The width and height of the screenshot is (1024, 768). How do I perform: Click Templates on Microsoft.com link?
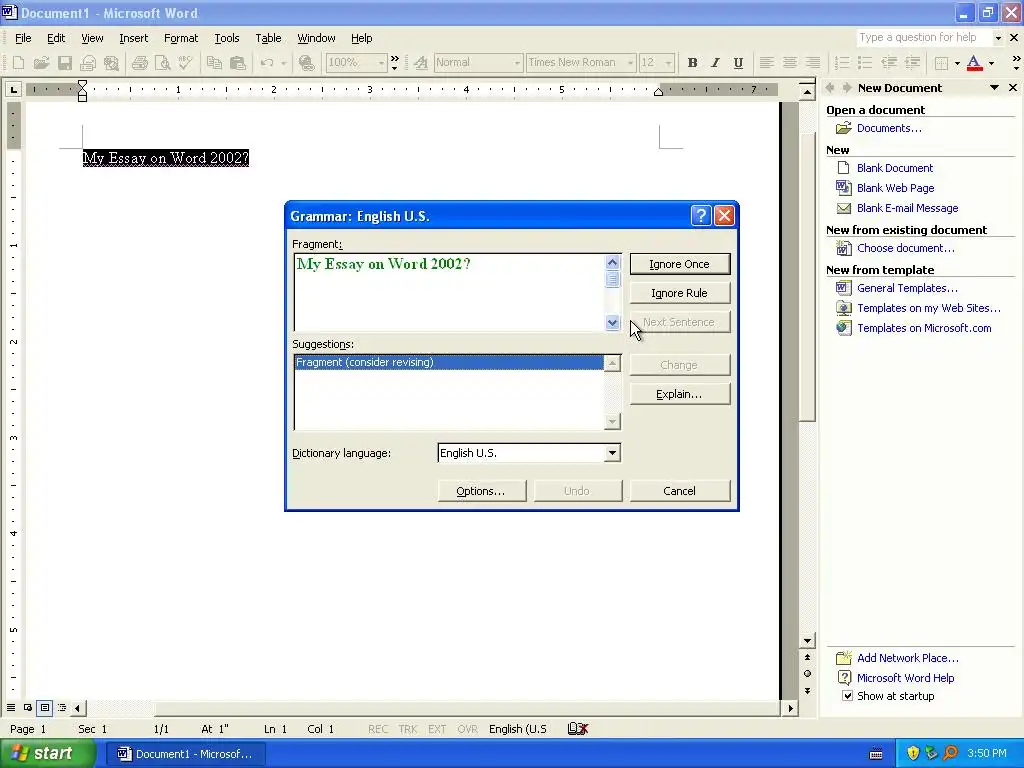coord(924,328)
